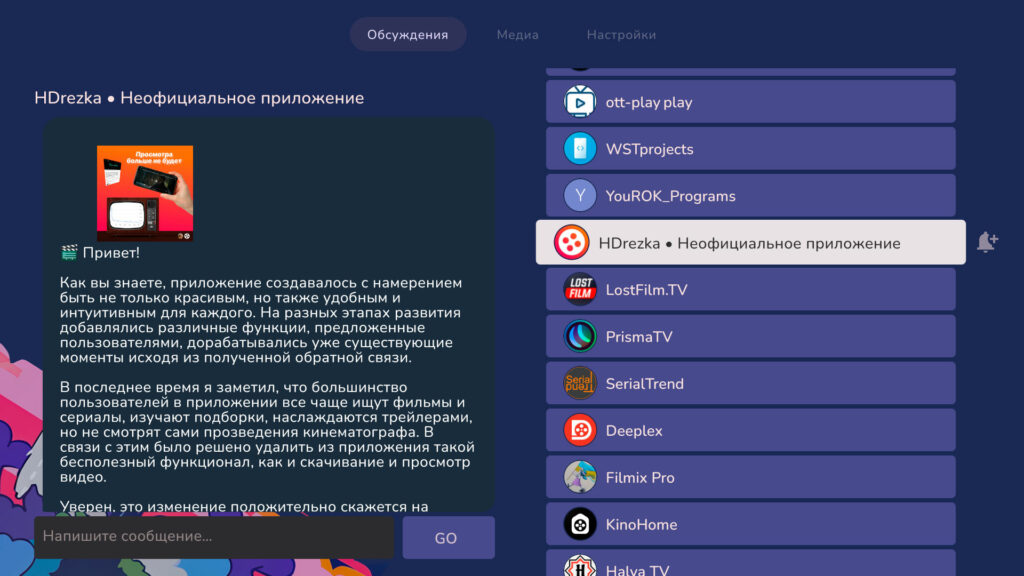Click the LostFilm.TV logo icon
The image size is (1024, 576).
580,289
